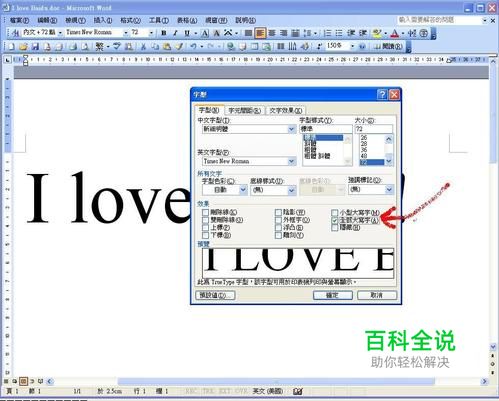This screenshot has height=401, width=499.
Task: Click the spelling status book icon
Action: click(x=298, y=391)
